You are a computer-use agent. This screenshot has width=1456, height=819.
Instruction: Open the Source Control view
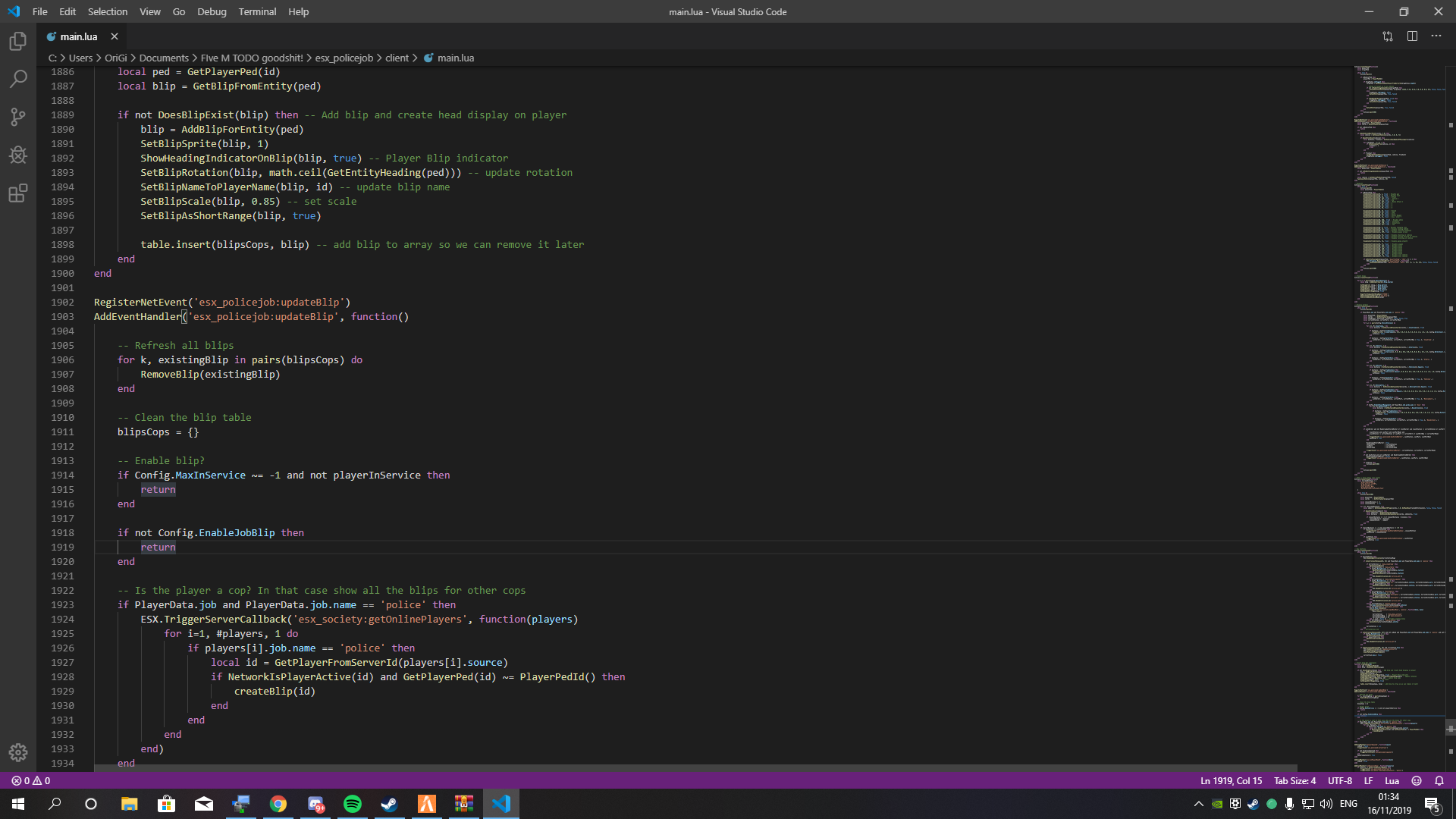(18, 117)
